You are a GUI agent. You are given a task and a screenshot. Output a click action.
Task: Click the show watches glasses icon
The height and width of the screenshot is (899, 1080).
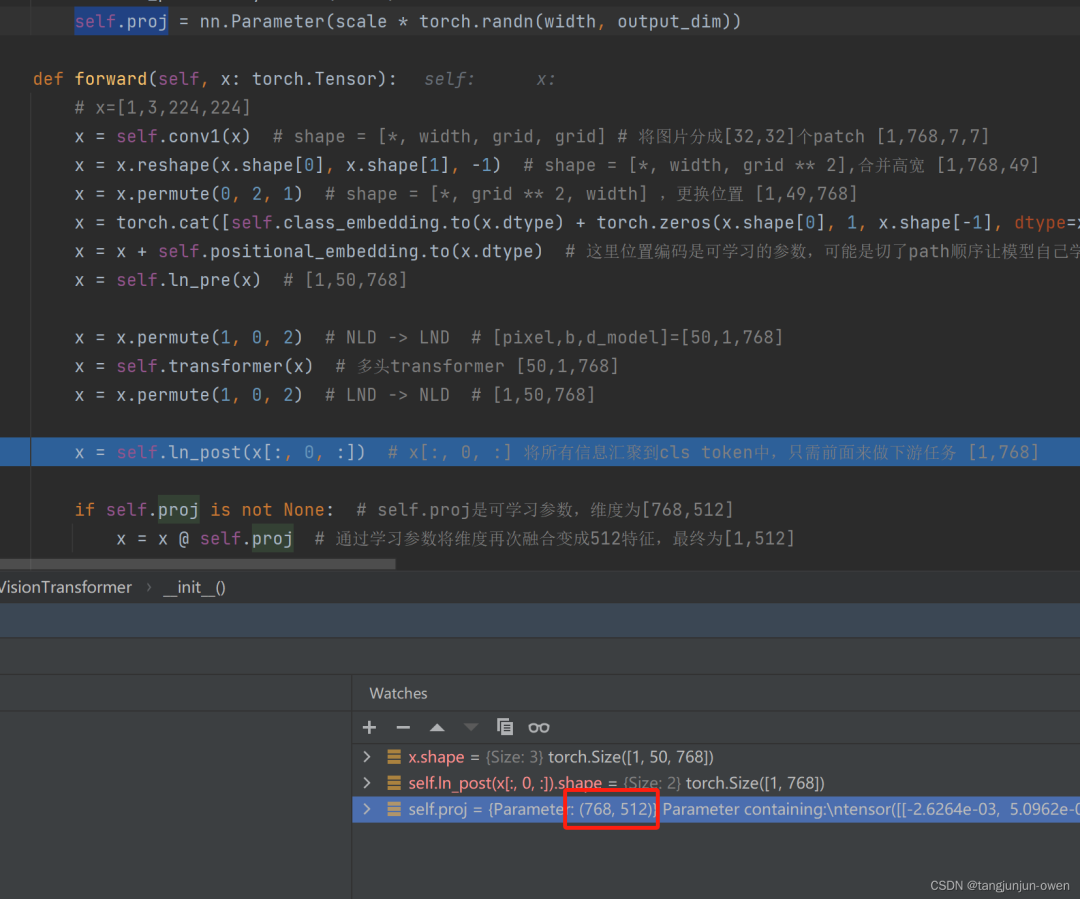pos(539,727)
